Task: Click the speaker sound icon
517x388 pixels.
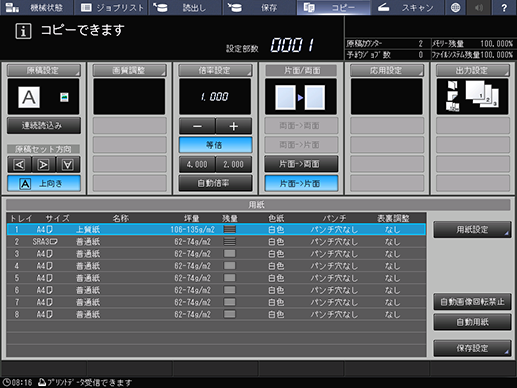Action: [x=479, y=7]
